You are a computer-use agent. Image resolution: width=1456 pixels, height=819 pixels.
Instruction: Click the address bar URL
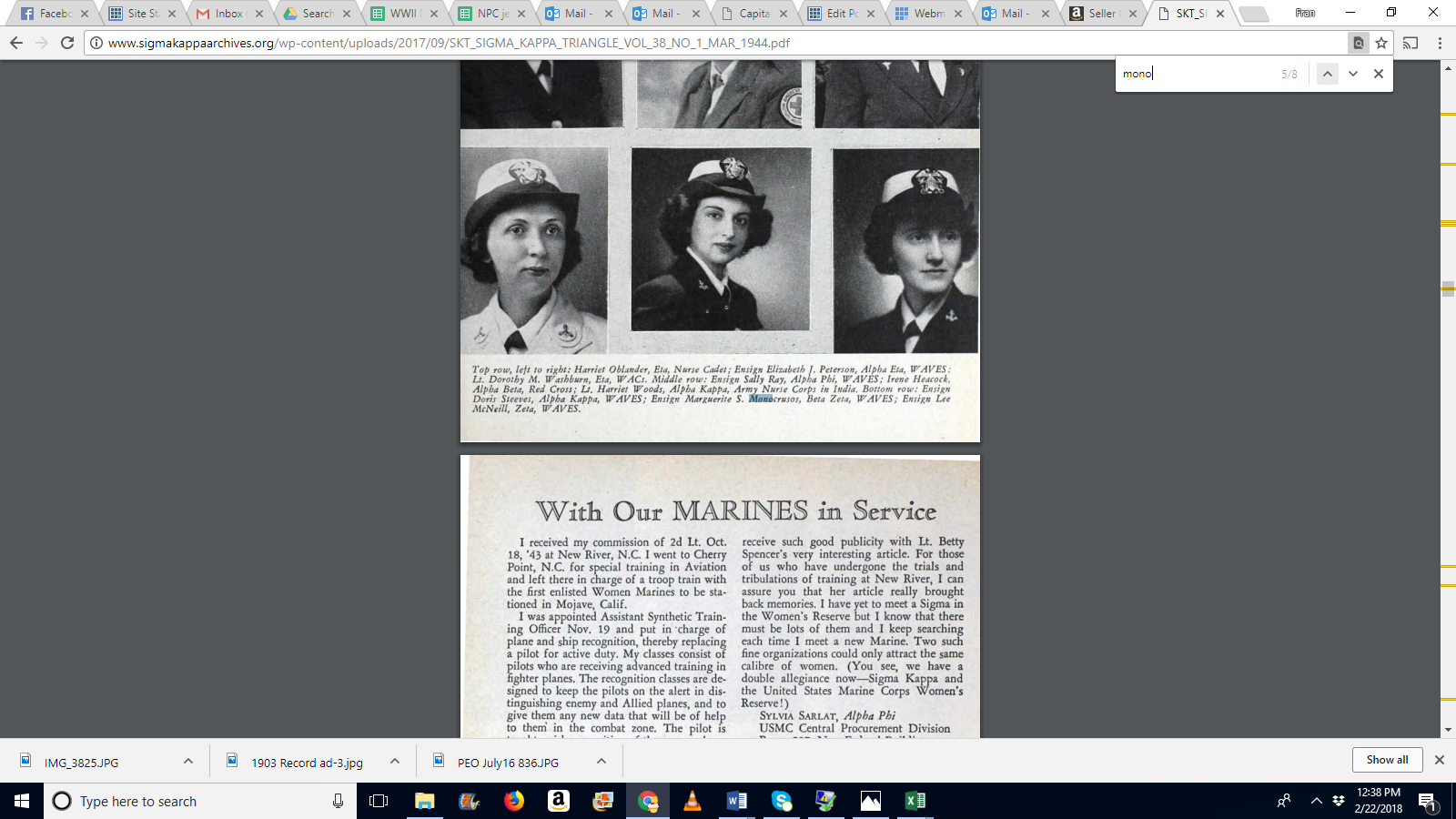449,43
